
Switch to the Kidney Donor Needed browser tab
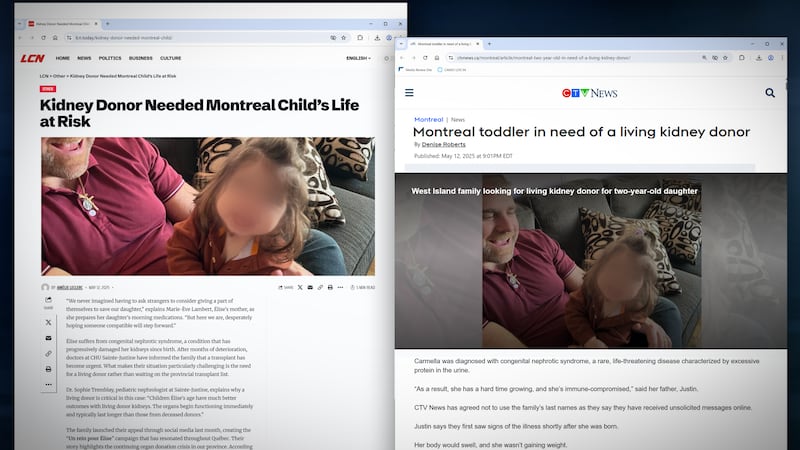(64, 22)
